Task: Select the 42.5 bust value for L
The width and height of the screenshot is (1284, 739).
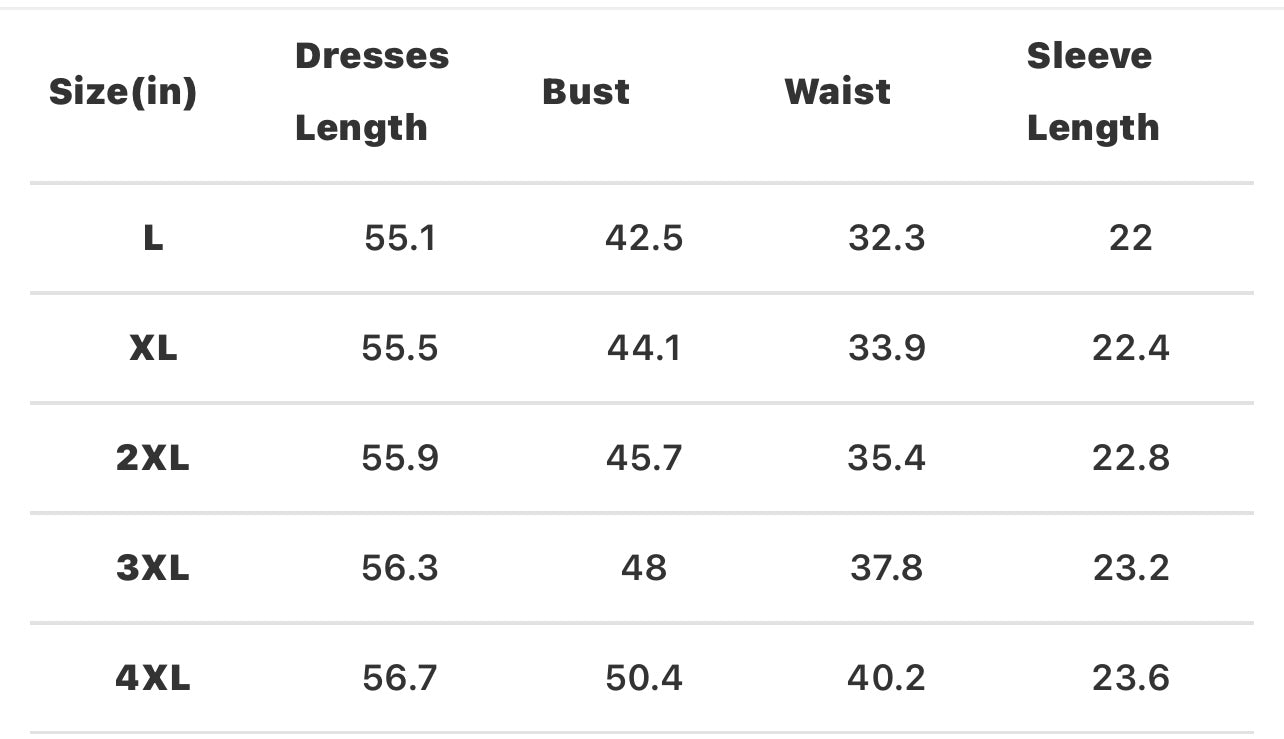Action: (643, 238)
